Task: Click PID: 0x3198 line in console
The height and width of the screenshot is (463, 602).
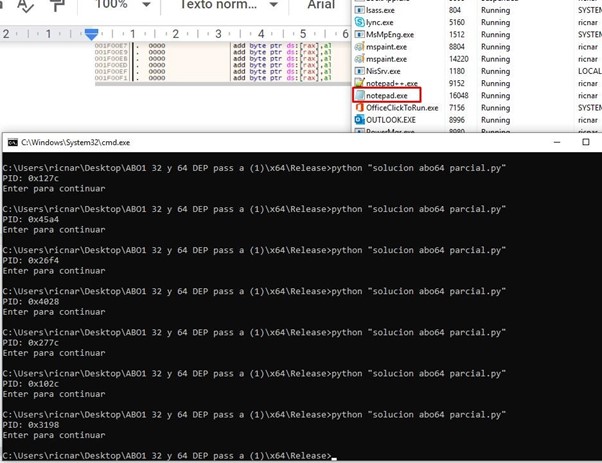Action: tap(31, 425)
